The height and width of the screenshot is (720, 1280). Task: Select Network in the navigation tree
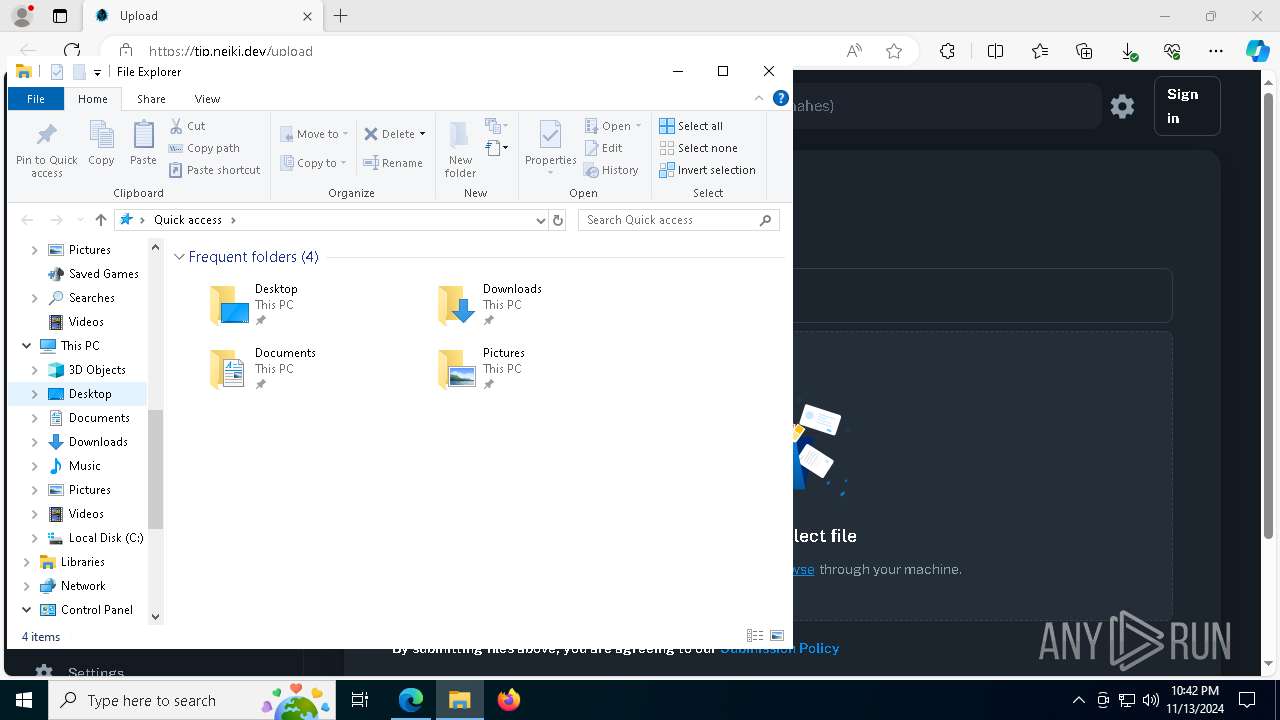(x=83, y=586)
